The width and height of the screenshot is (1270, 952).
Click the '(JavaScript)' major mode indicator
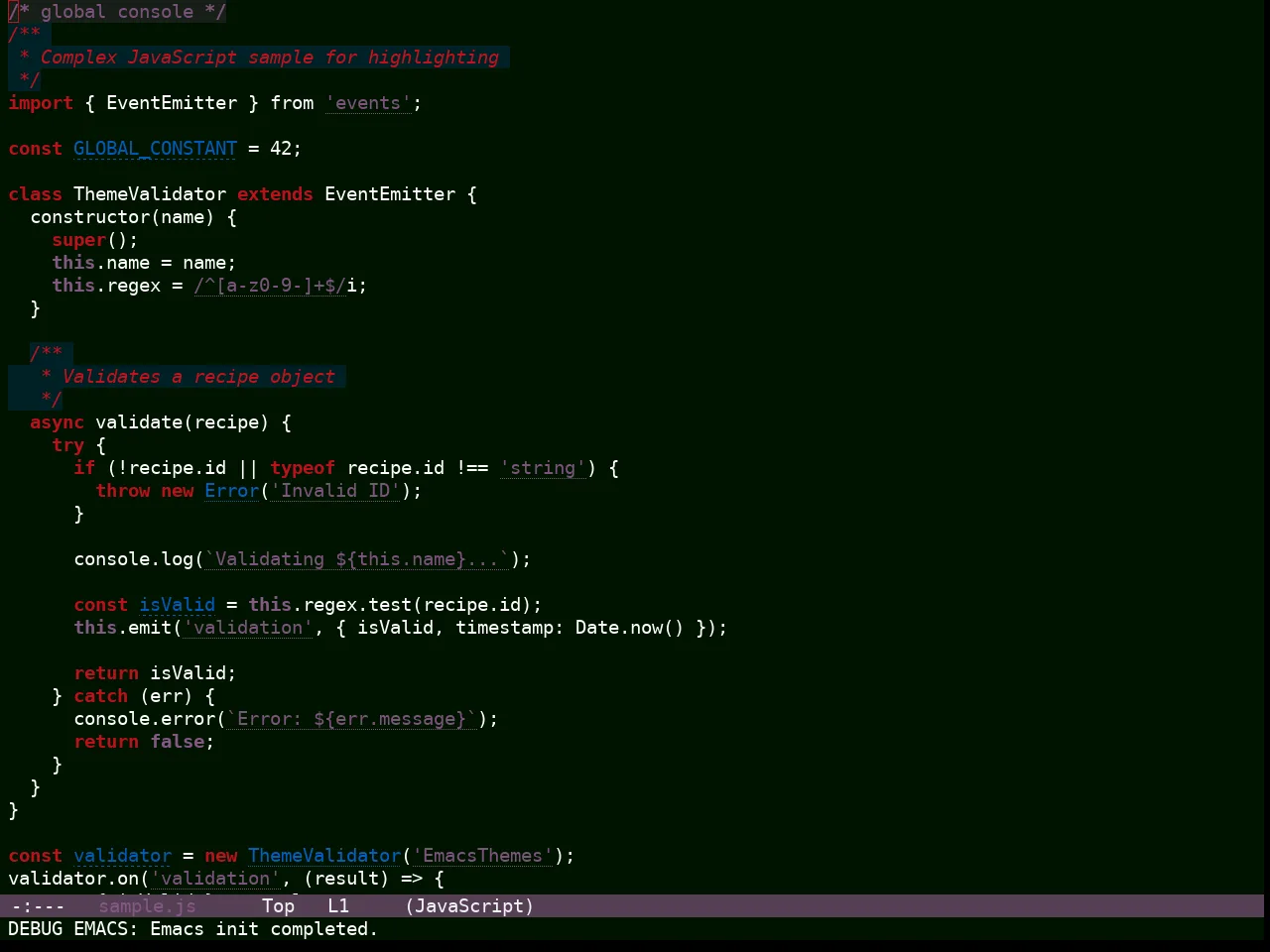click(469, 905)
